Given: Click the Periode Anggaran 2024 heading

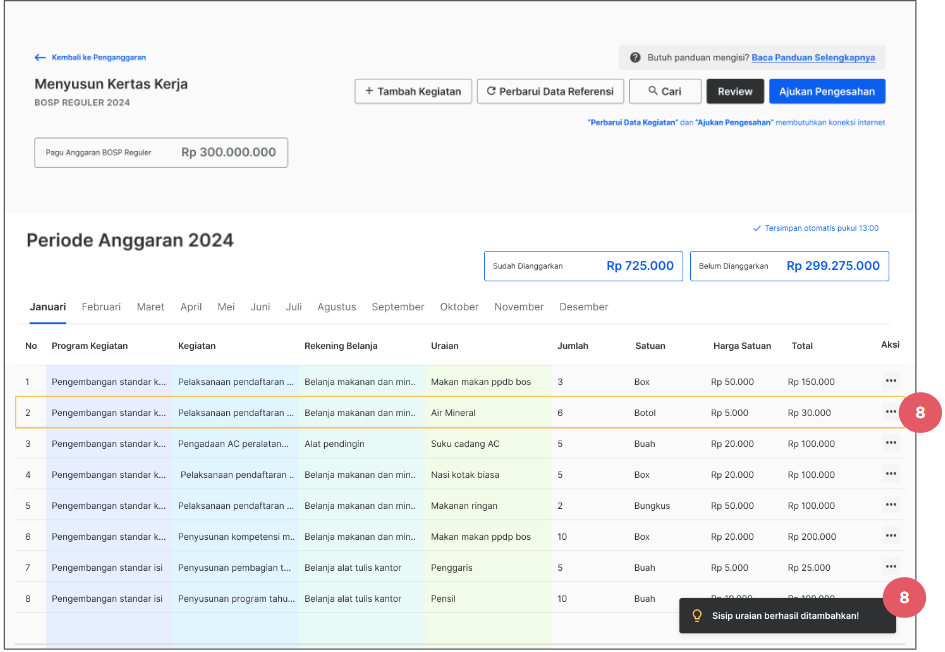Looking at the screenshot, I should coord(130,240).
